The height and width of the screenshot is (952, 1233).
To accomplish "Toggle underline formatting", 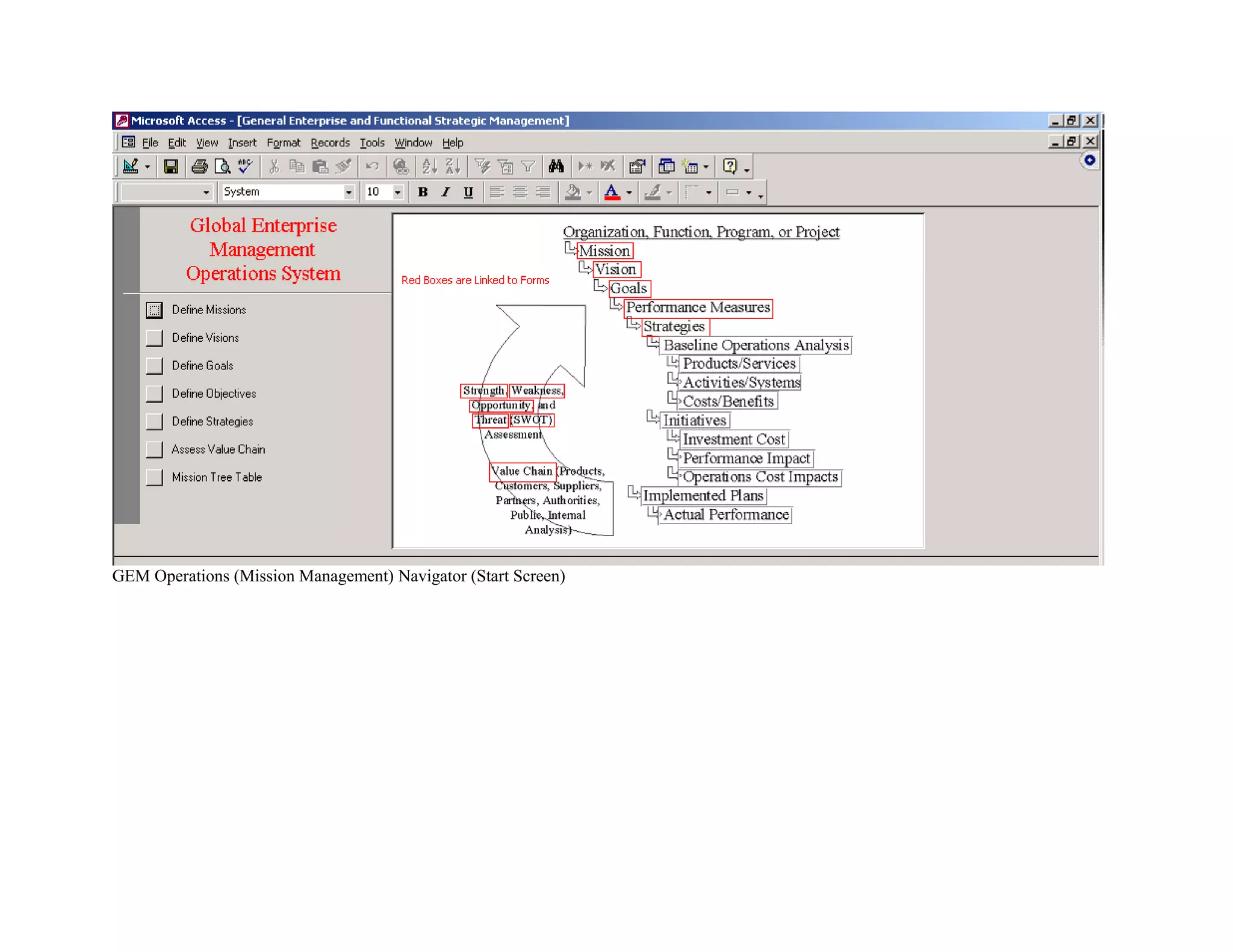I will click(468, 192).
